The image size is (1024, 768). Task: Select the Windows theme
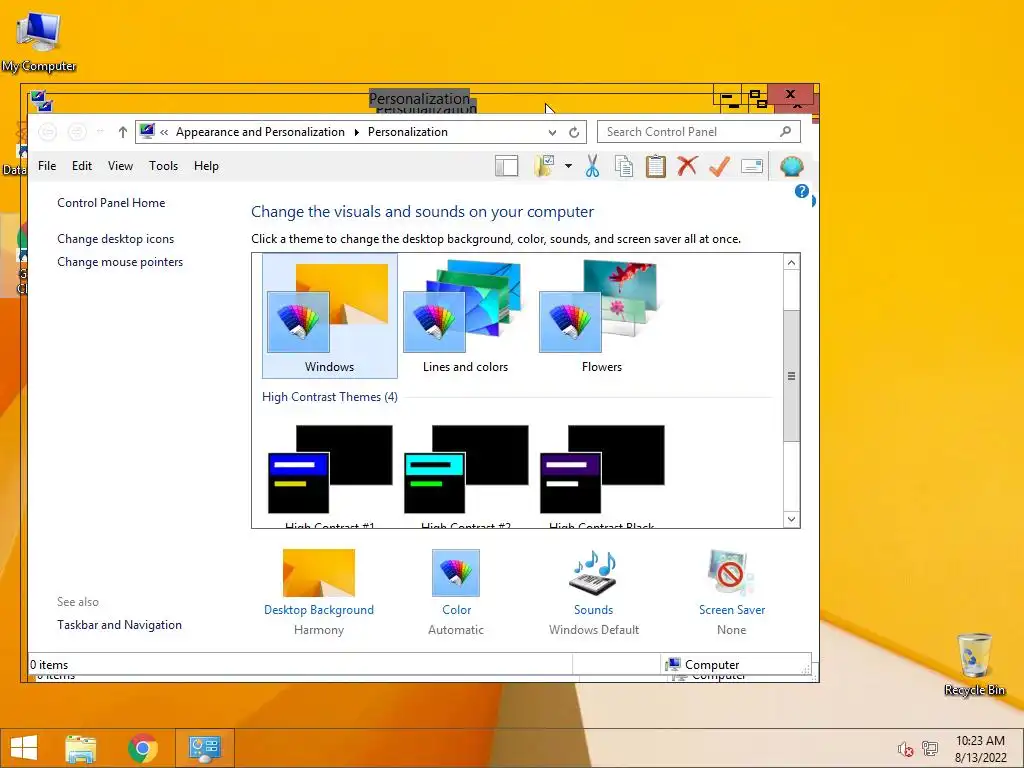pyautogui.click(x=329, y=316)
